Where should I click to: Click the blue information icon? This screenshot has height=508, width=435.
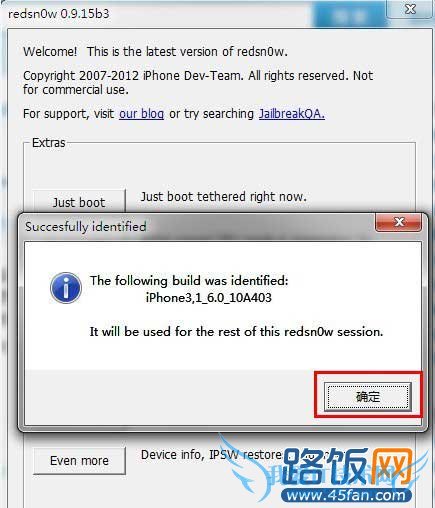(x=66, y=288)
